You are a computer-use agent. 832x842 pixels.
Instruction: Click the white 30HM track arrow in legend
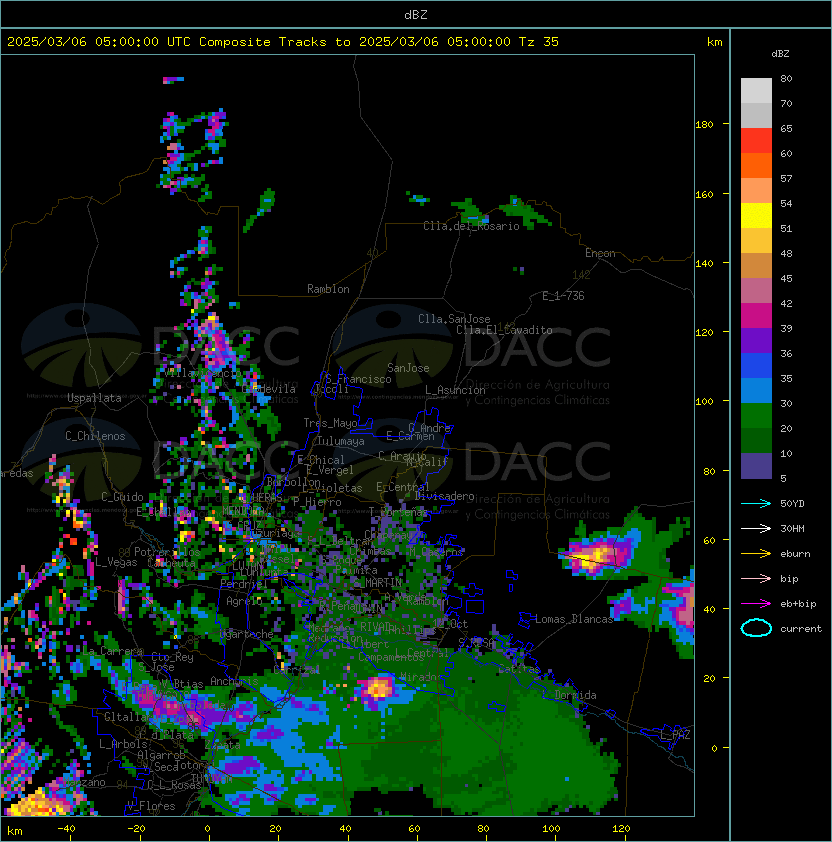click(x=756, y=528)
